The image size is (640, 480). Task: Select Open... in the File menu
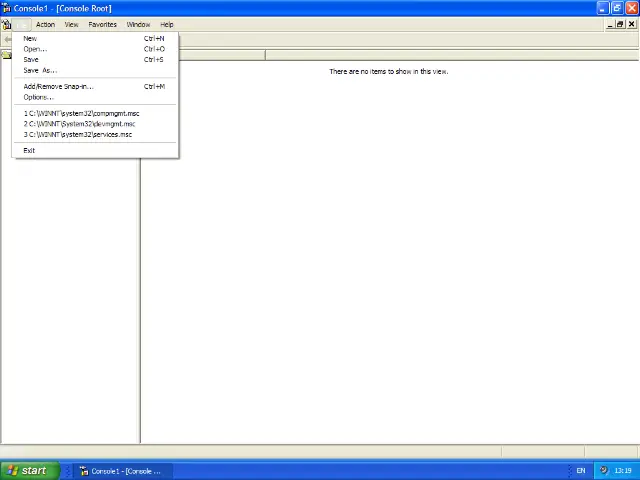tap(35, 49)
